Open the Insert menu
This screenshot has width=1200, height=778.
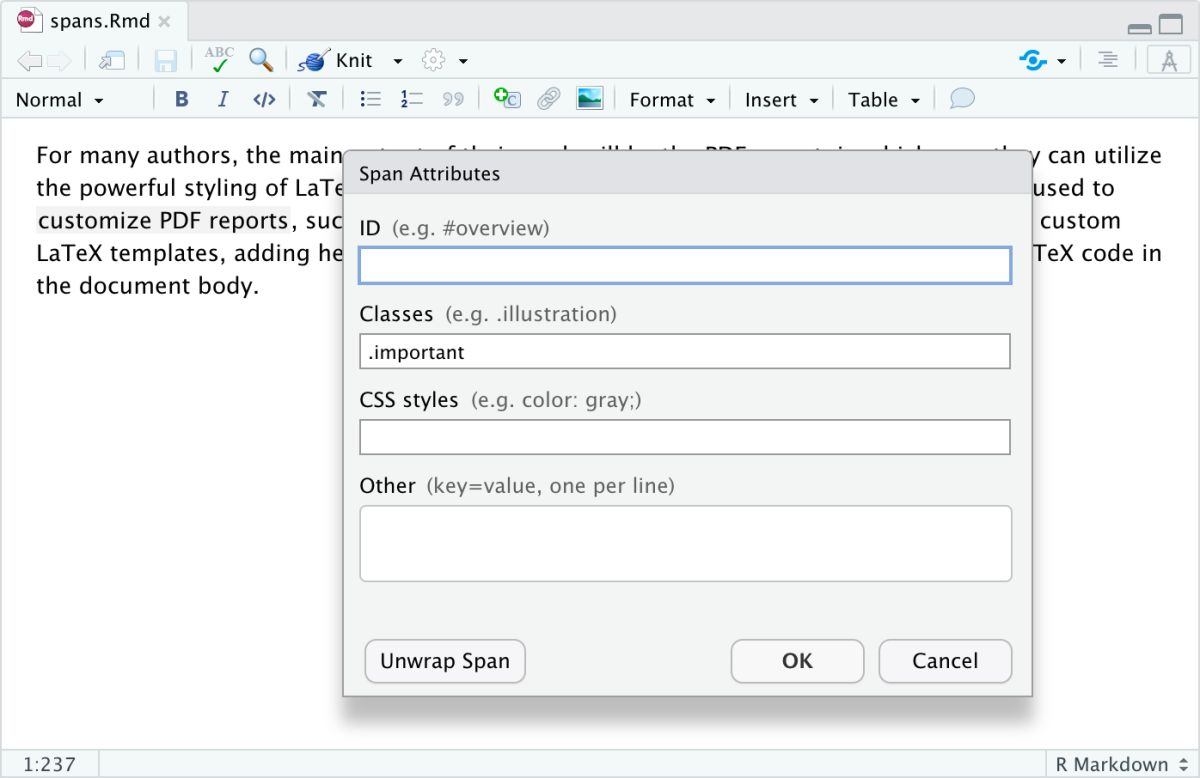tap(781, 100)
